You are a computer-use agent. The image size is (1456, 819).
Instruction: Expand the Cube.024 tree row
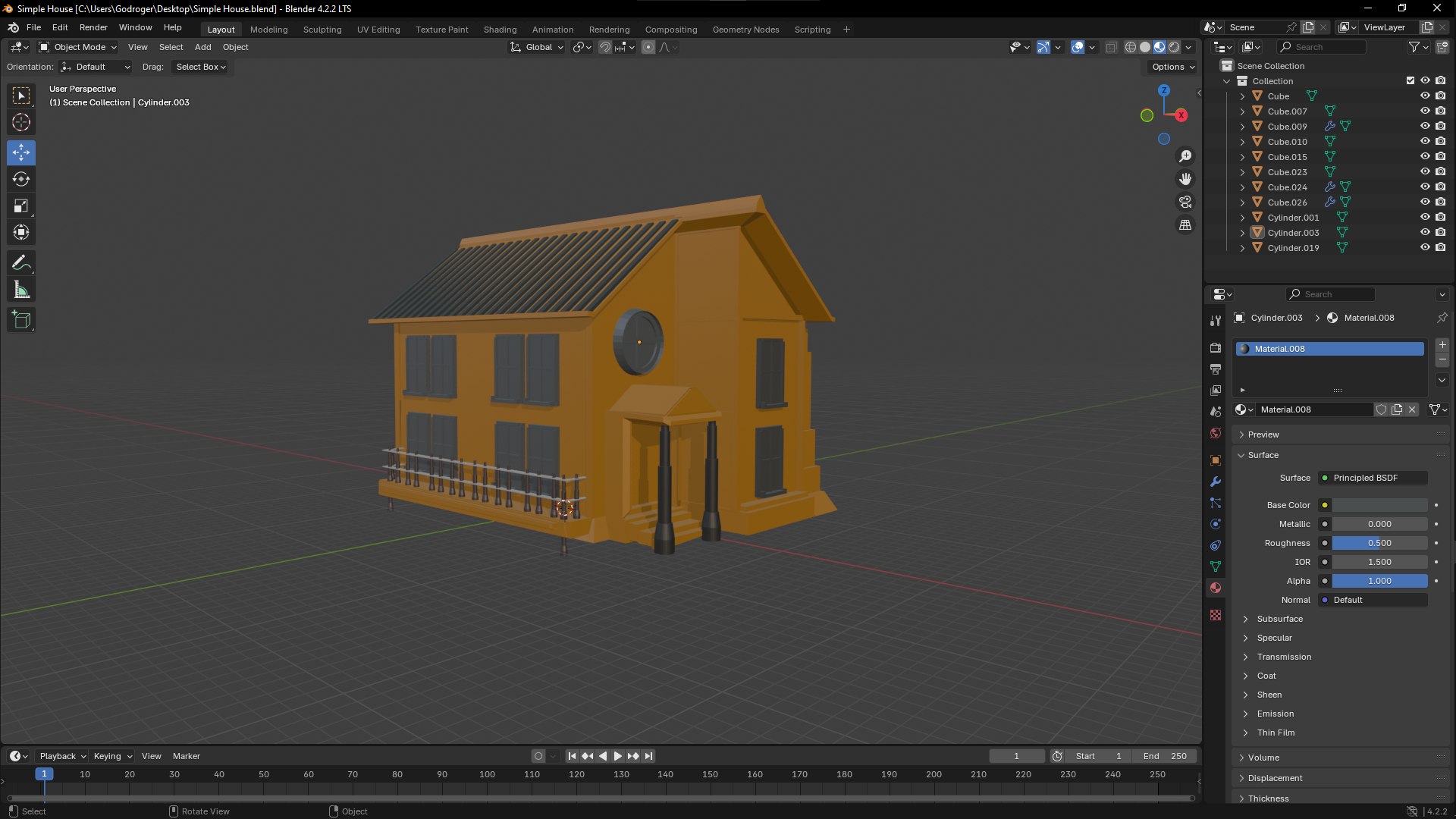[x=1242, y=187]
